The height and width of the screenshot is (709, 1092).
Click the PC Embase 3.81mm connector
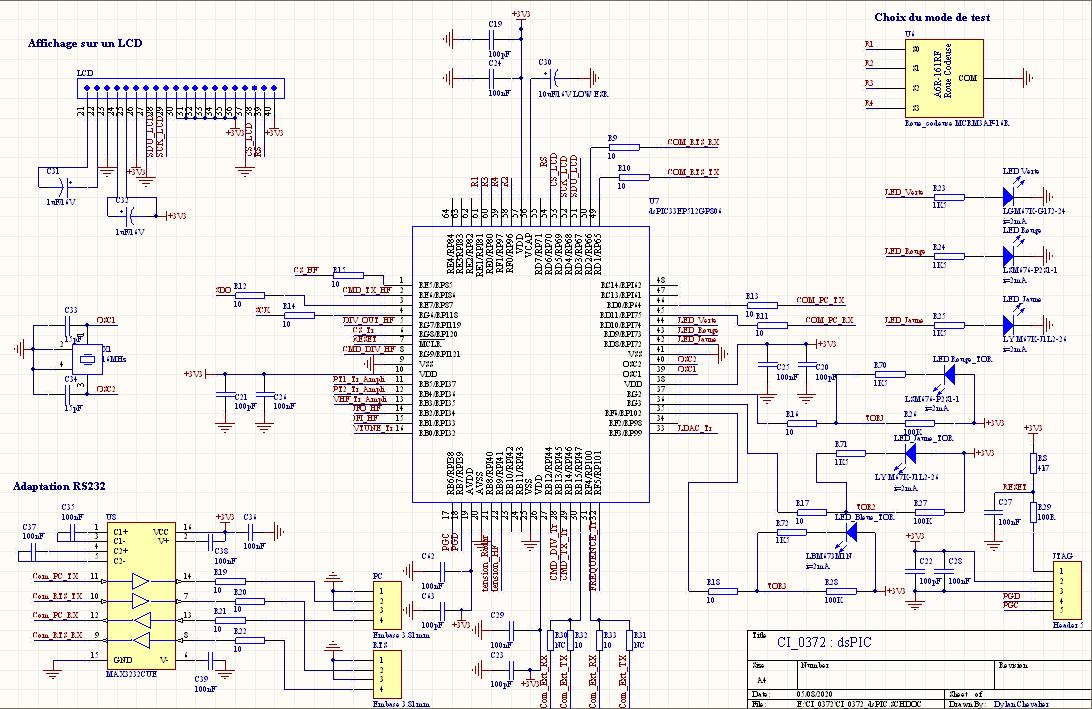(387, 605)
